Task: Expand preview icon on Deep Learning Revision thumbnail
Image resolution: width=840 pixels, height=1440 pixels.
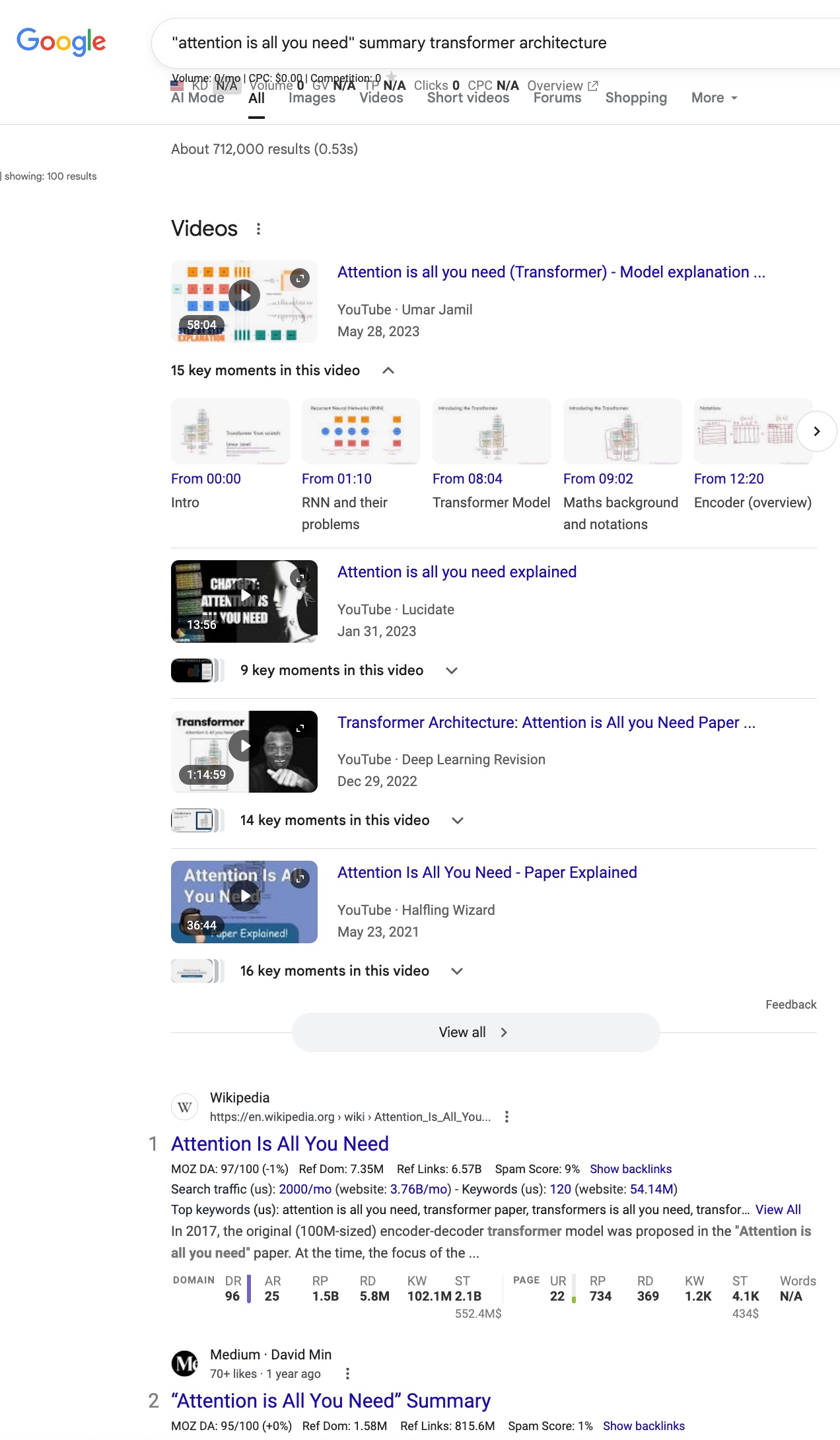Action: point(300,728)
